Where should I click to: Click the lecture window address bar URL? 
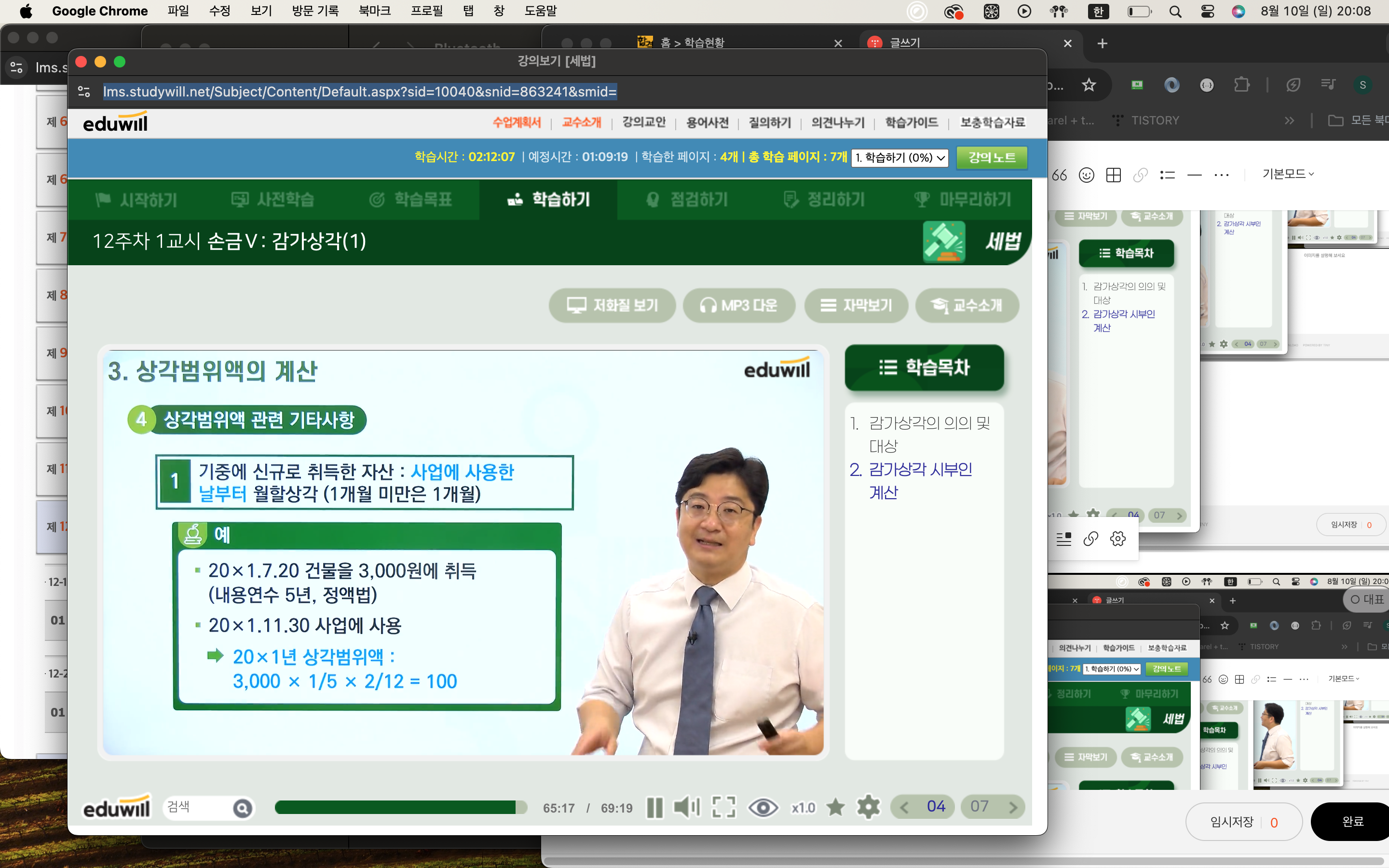click(x=360, y=91)
